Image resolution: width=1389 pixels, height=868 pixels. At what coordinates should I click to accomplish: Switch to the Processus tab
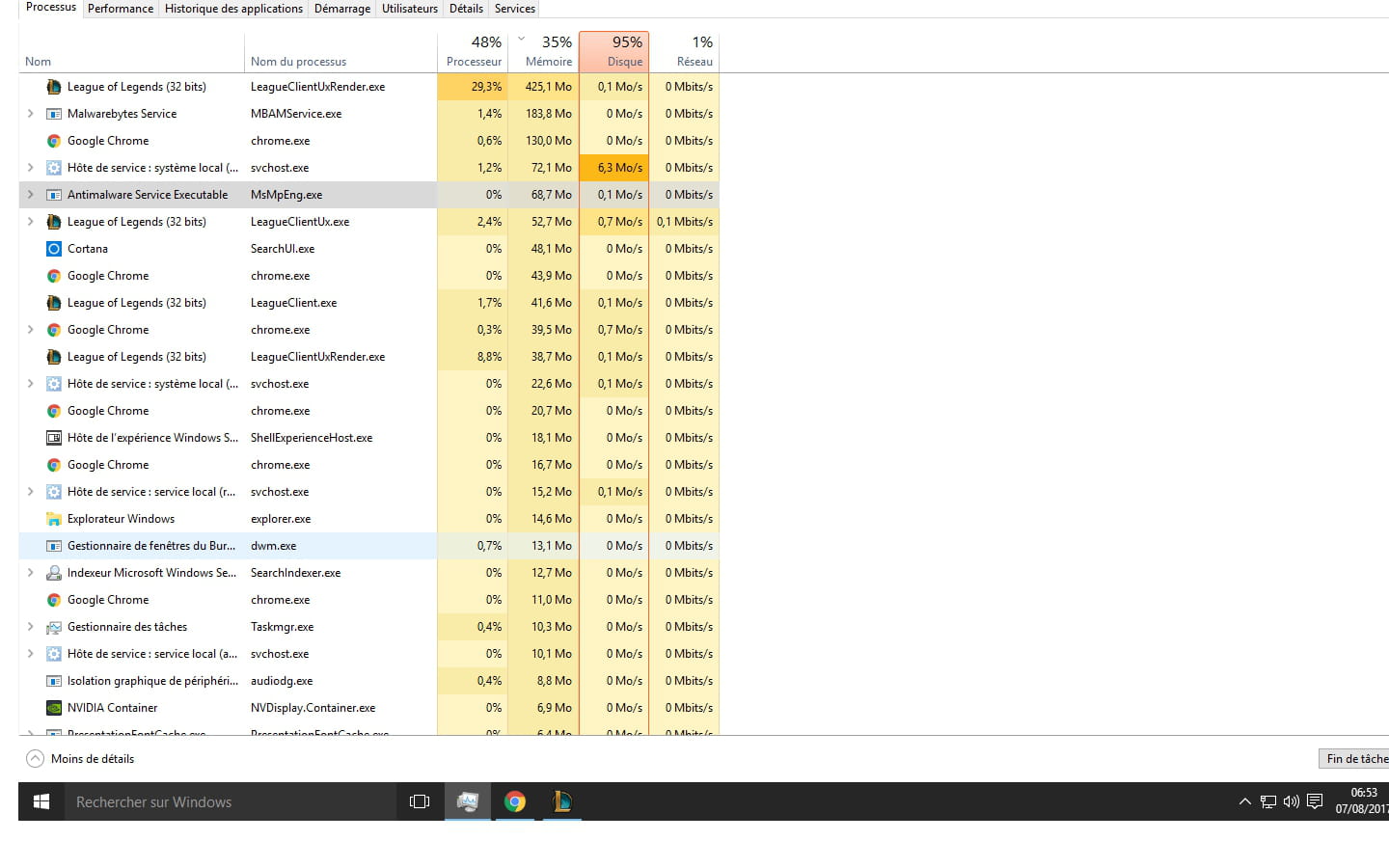[x=50, y=8]
